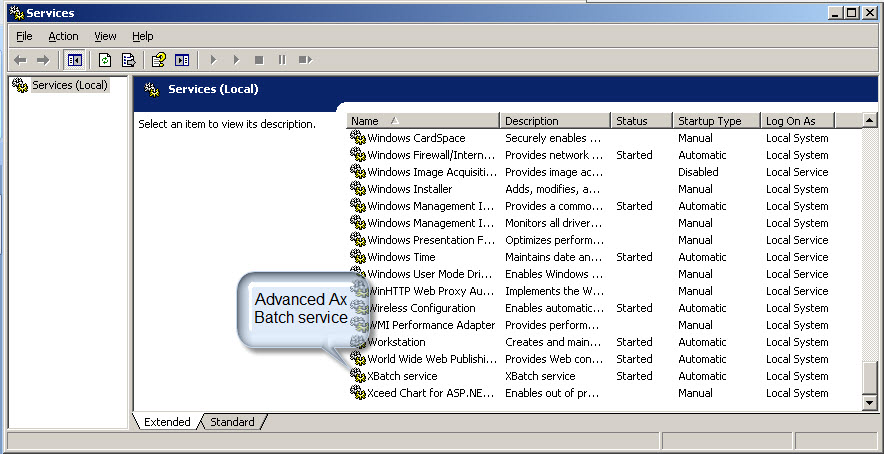Click the Refresh toolbar icon
The height and width of the screenshot is (454, 884).
click(104, 60)
